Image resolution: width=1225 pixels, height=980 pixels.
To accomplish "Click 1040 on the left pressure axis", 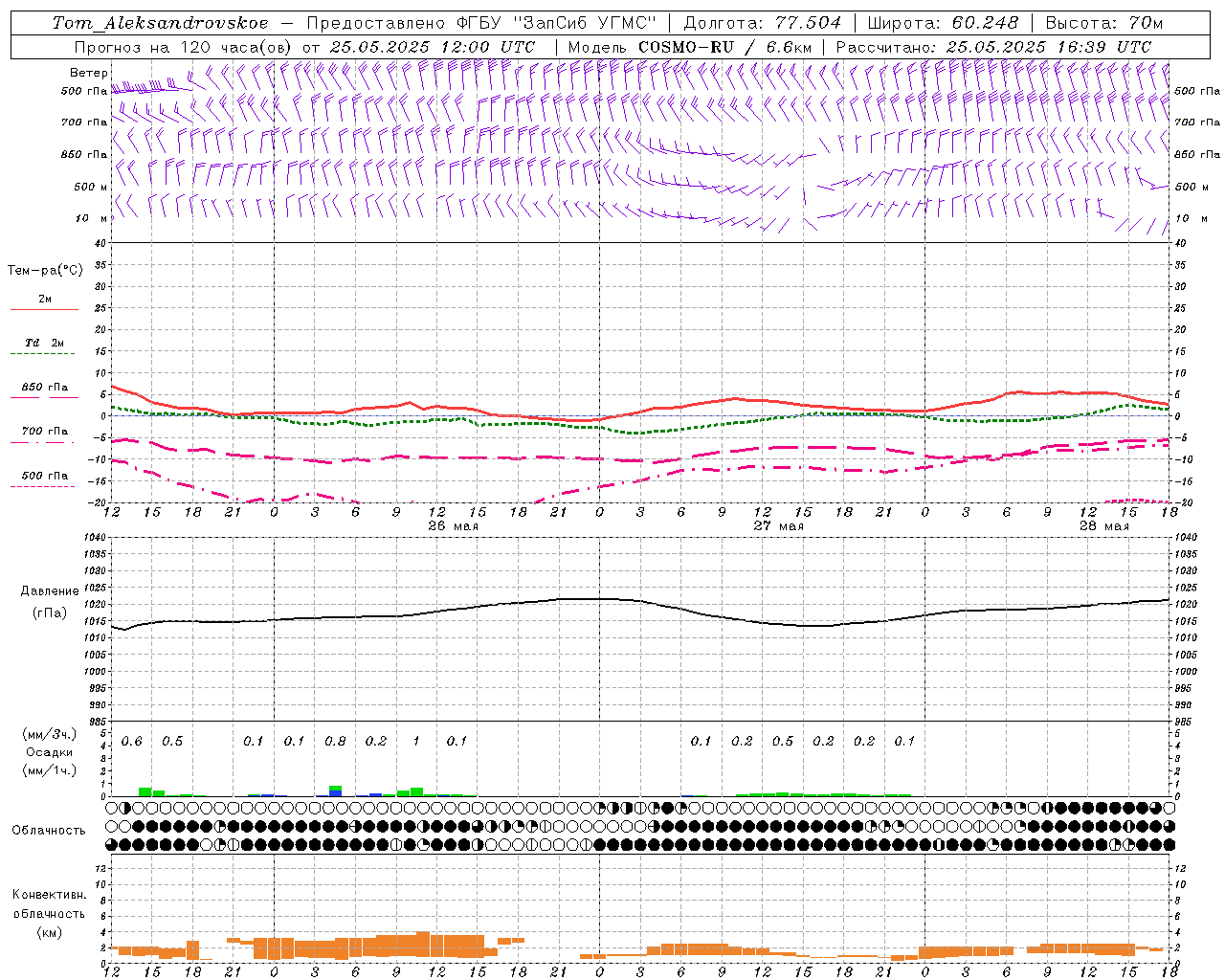I will [96, 538].
